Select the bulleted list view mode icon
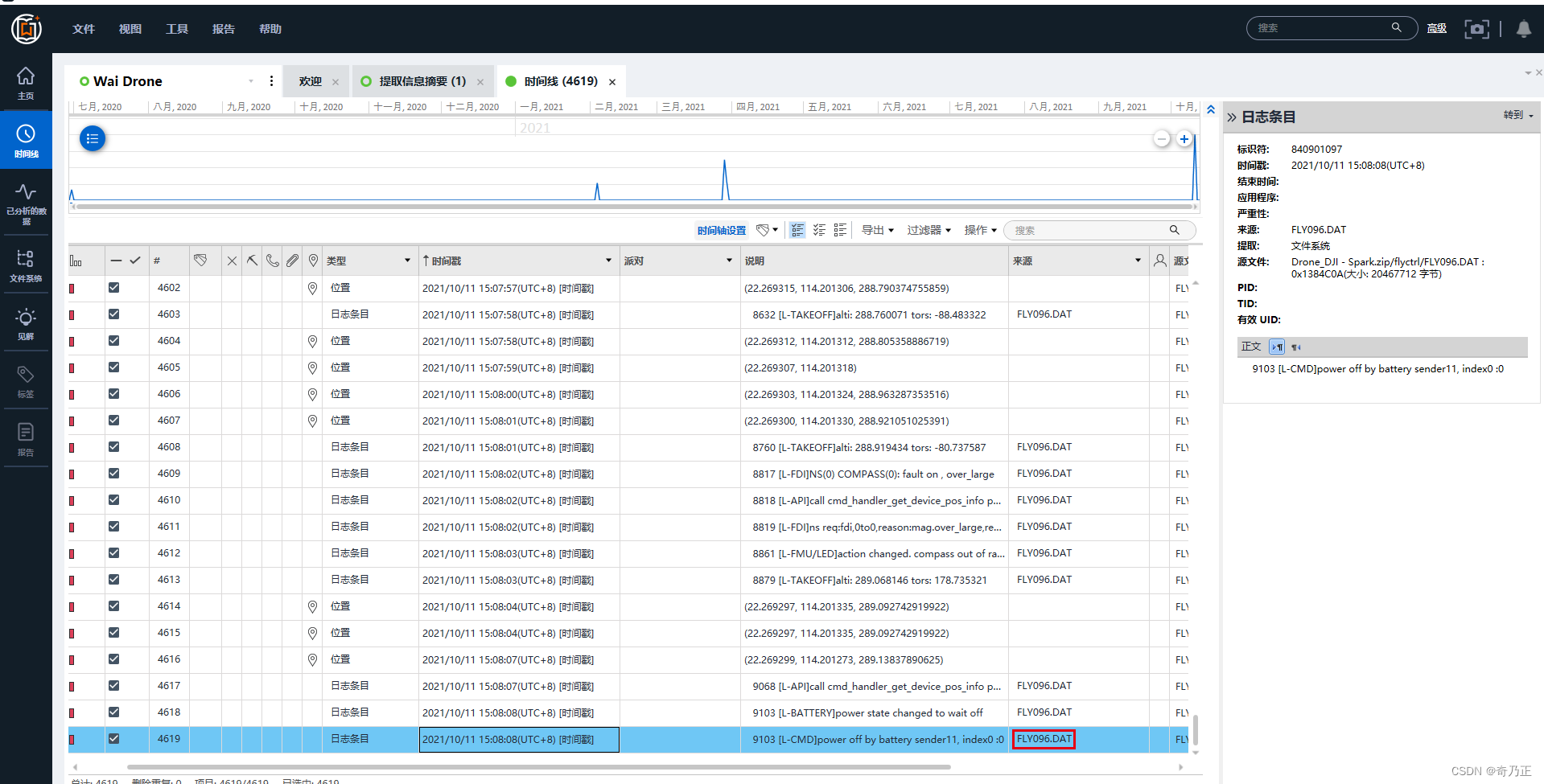 pyautogui.click(x=840, y=230)
